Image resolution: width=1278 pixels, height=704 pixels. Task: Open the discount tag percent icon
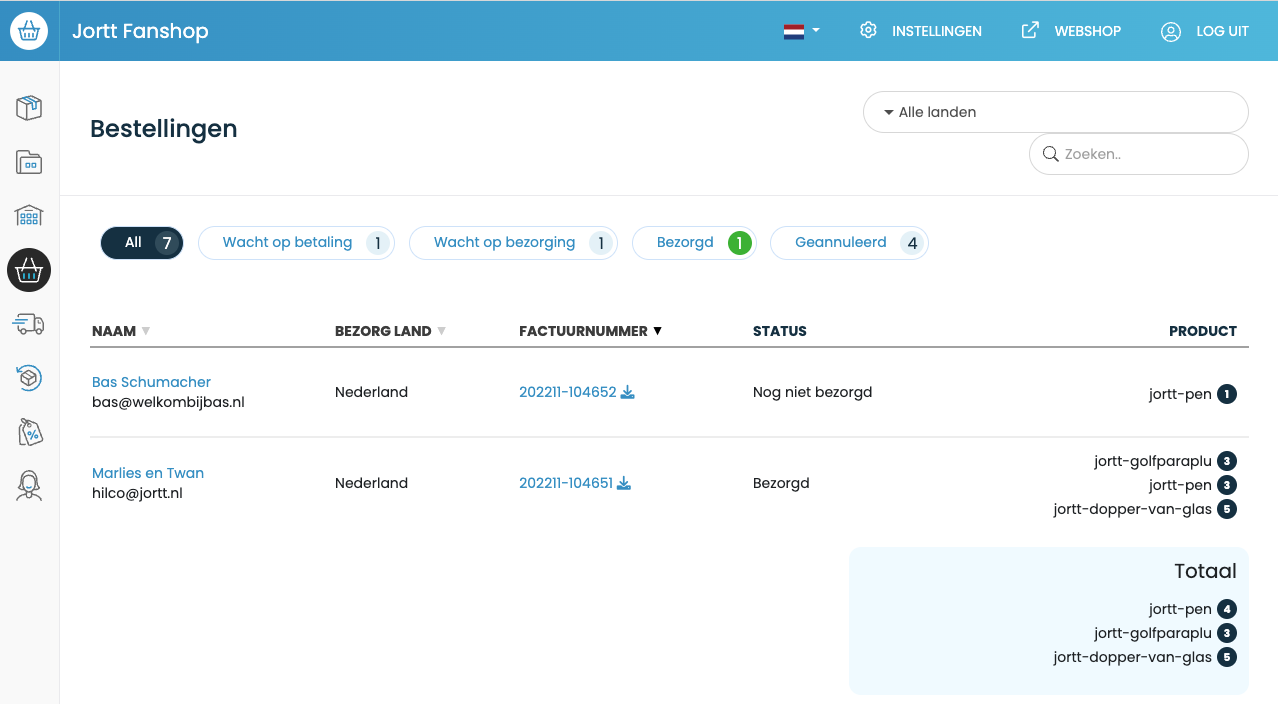[x=29, y=432]
